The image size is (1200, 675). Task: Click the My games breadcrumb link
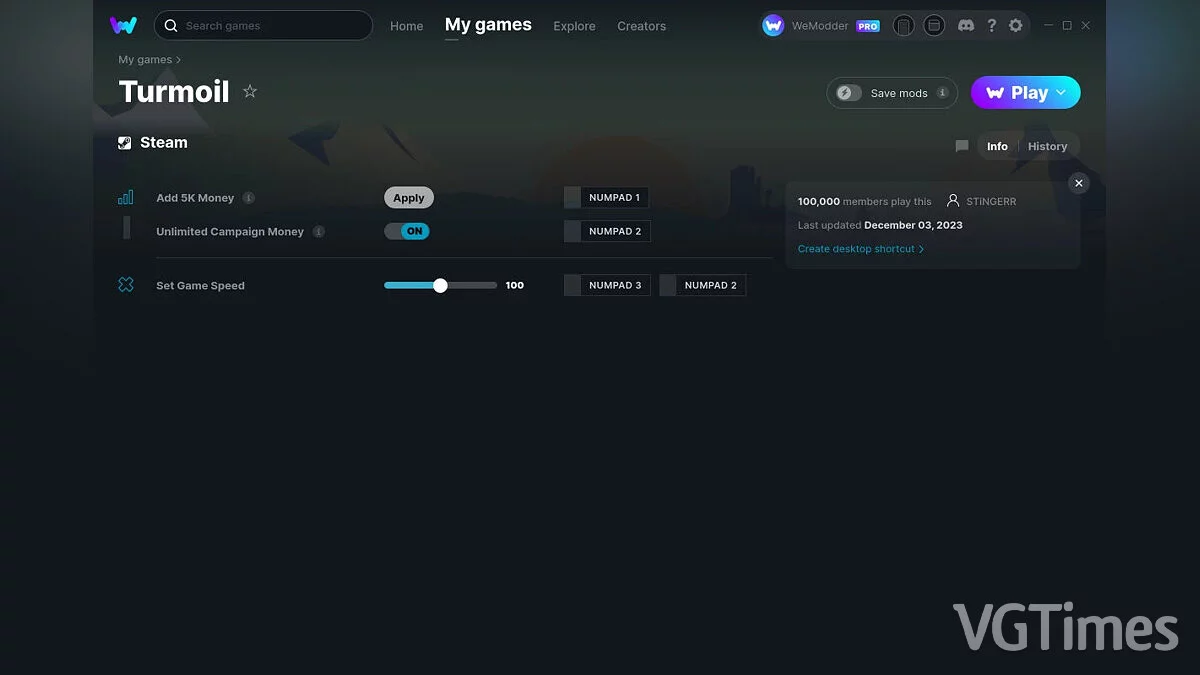tap(145, 60)
